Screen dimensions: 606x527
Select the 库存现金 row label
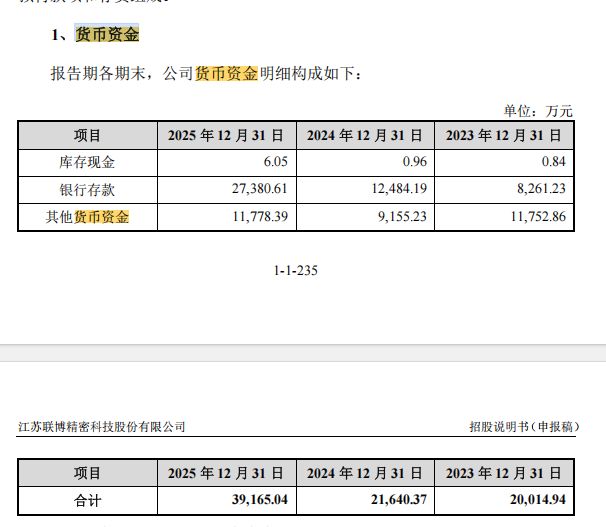[87, 162]
